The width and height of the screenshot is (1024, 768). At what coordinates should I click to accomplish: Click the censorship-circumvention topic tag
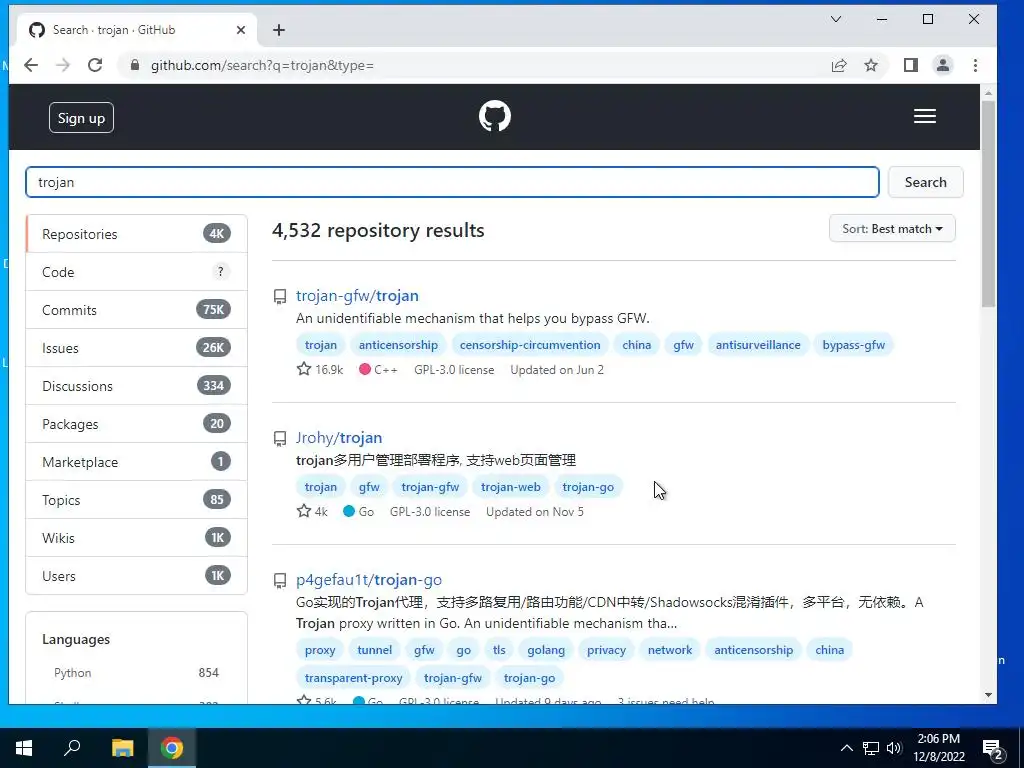[530, 345]
